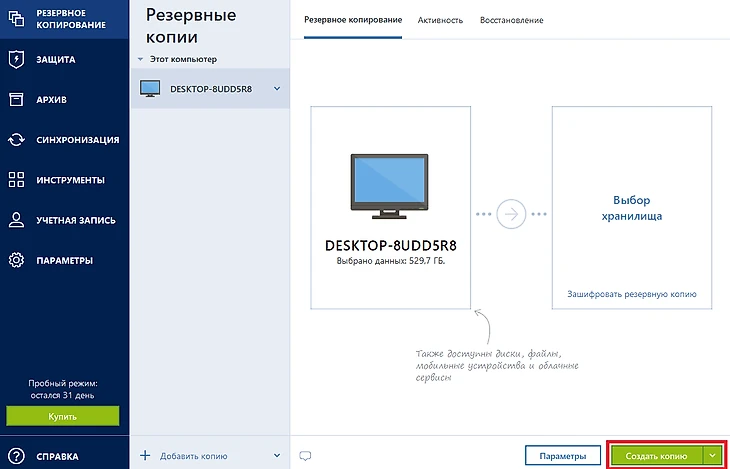The width and height of the screenshot is (730, 469).
Task: Click the DESKTOP-8UDD5R8 source name text
Action: click(x=391, y=245)
